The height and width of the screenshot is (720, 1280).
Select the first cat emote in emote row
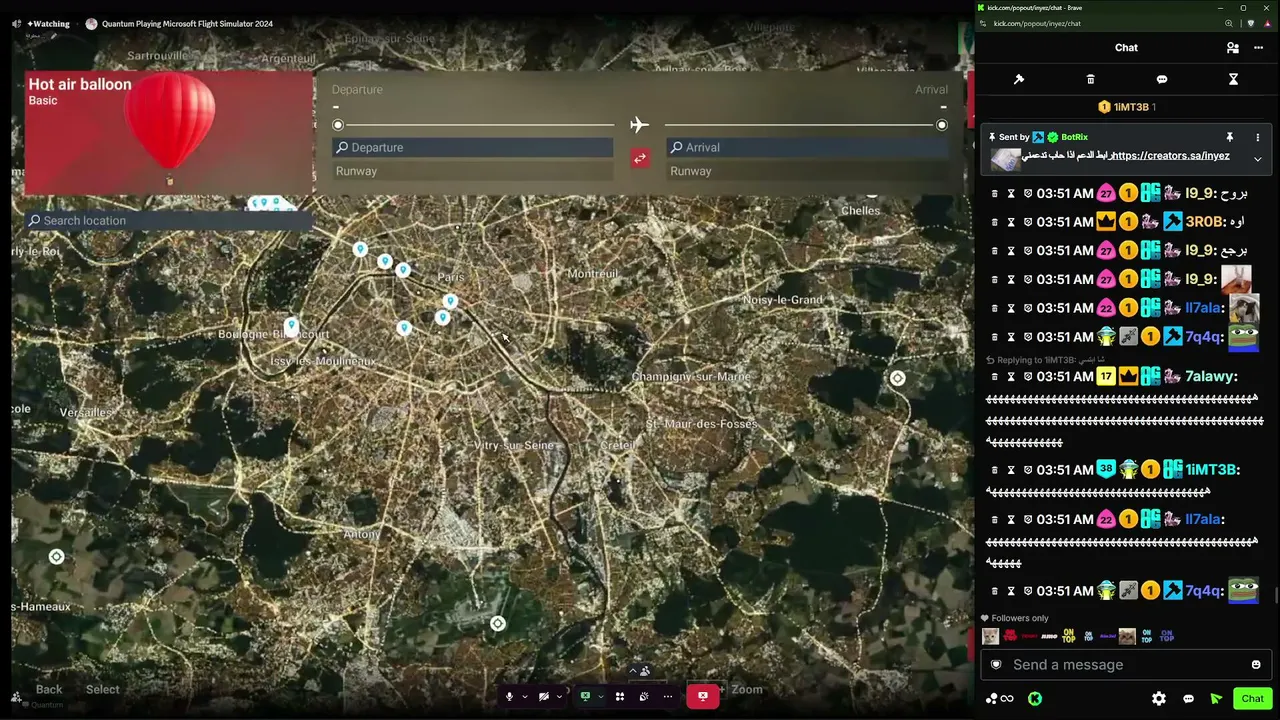pyautogui.click(x=990, y=636)
